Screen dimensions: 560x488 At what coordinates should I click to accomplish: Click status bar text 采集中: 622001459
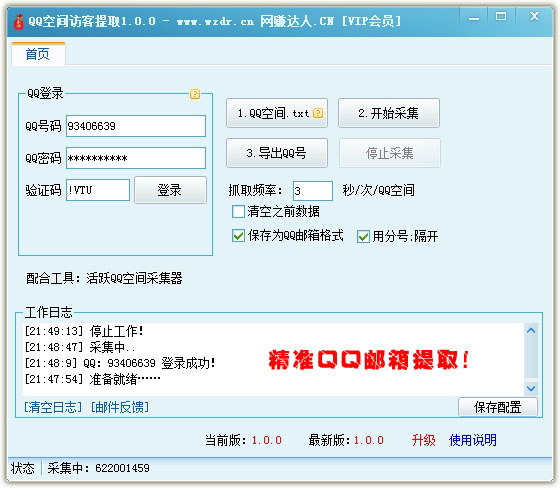[99, 468]
